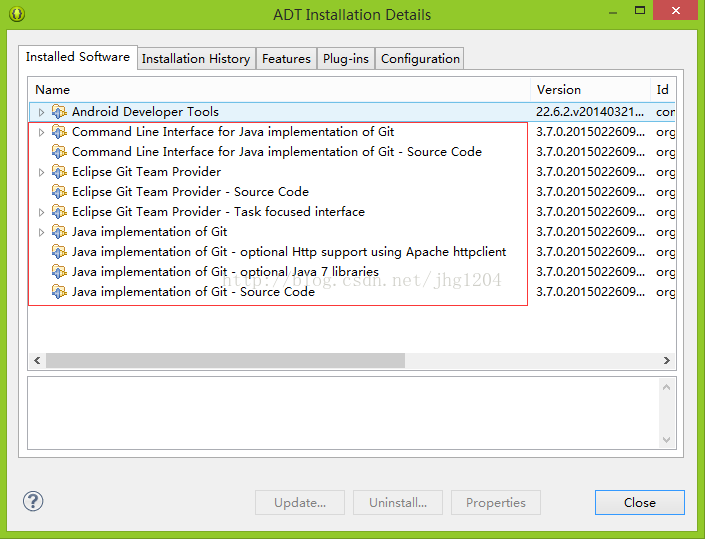Click icon of optional Http support using Apache httpclient row
The height and width of the screenshot is (539, 705).
(59, 252)
